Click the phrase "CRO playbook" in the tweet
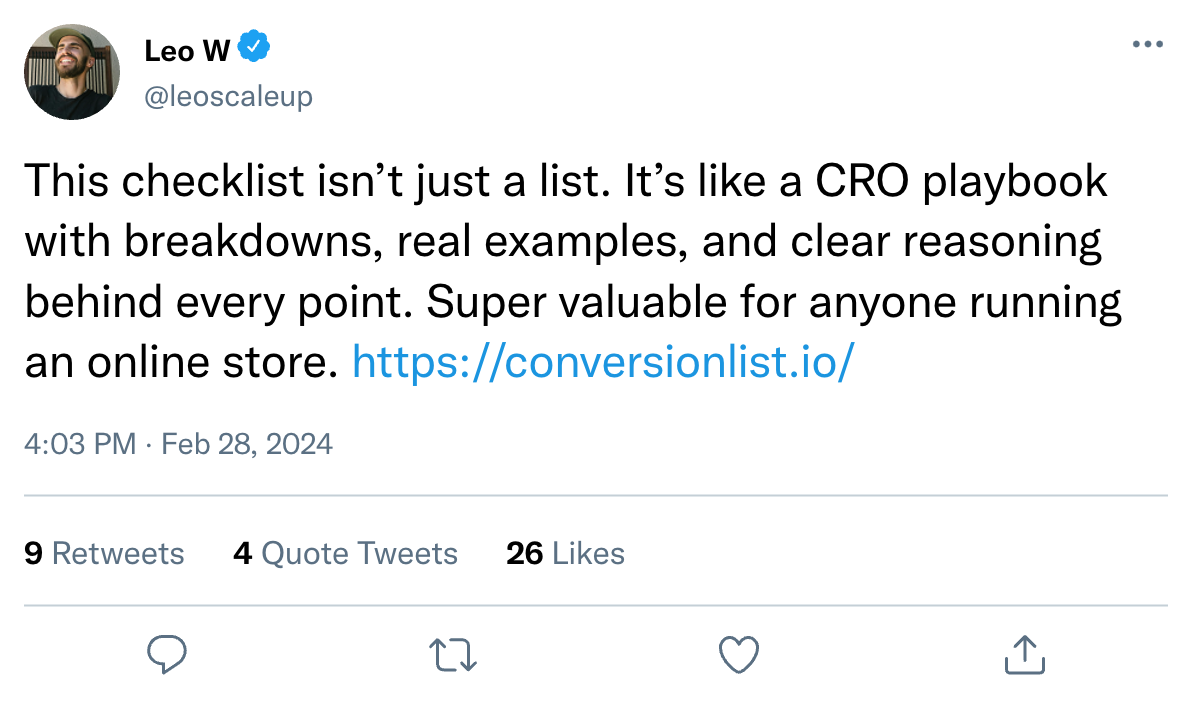The image size is (1192, 728). 961,182
